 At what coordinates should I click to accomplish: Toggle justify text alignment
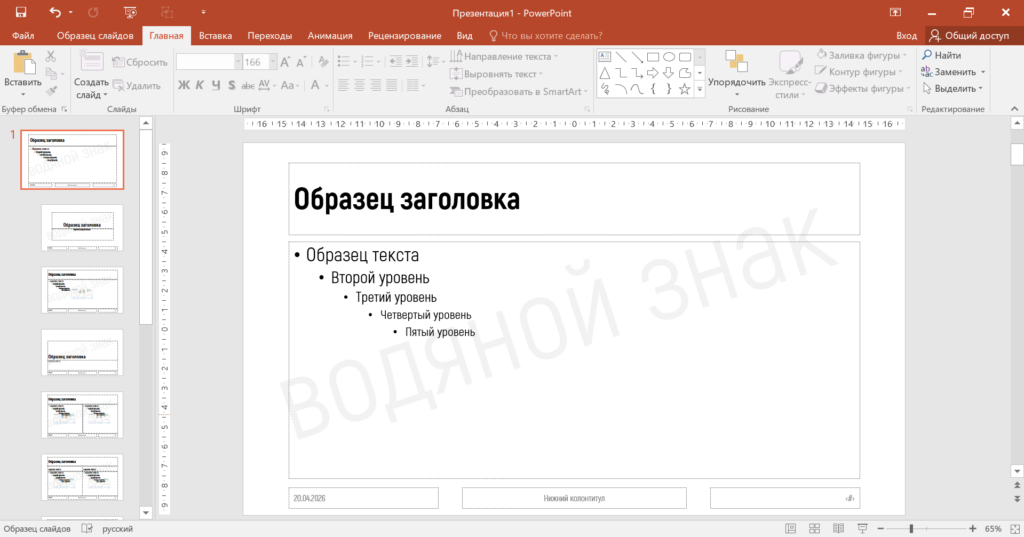click(x=391, y=85)
